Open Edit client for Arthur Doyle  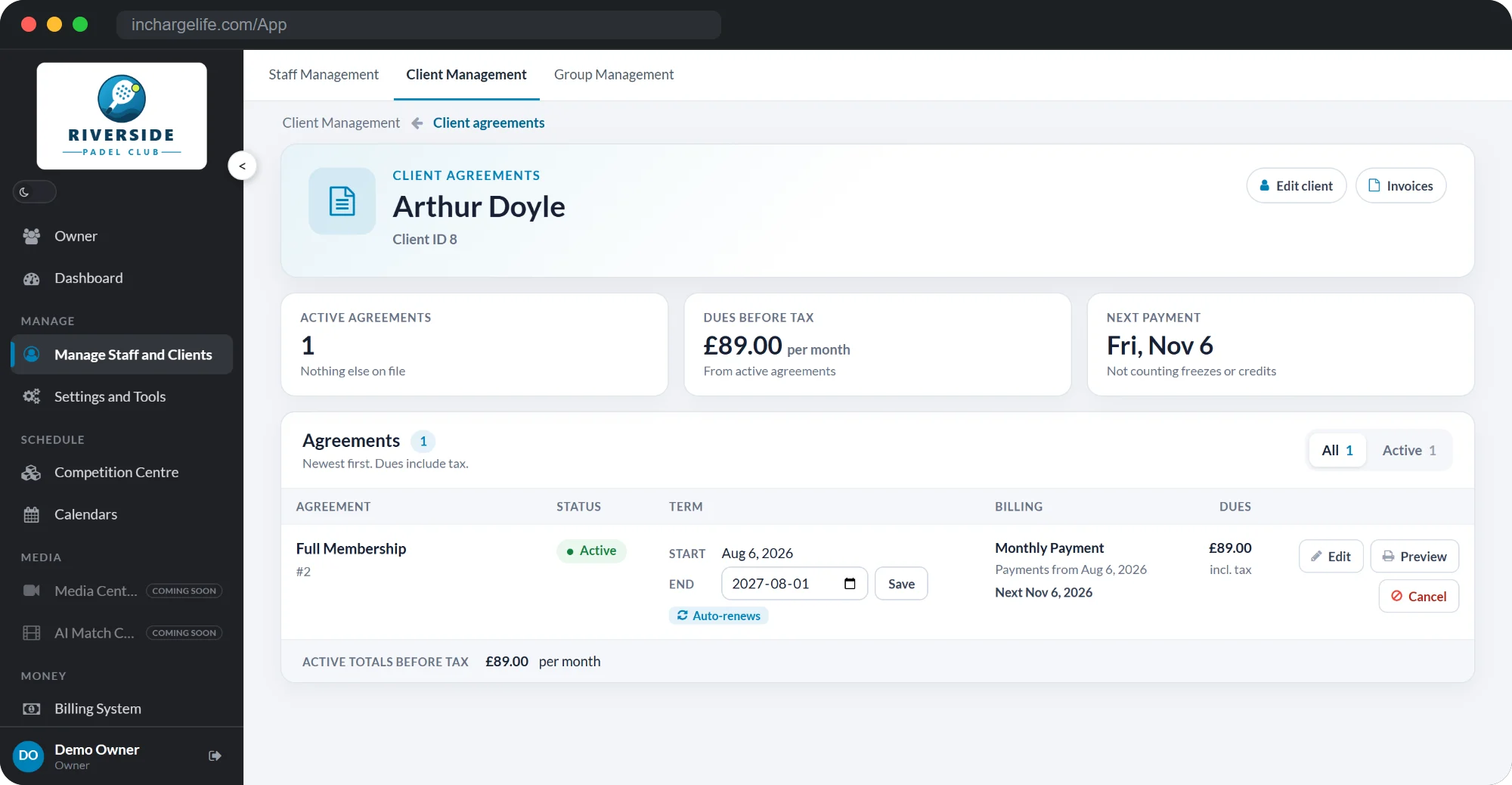[x=1297, y=186]
